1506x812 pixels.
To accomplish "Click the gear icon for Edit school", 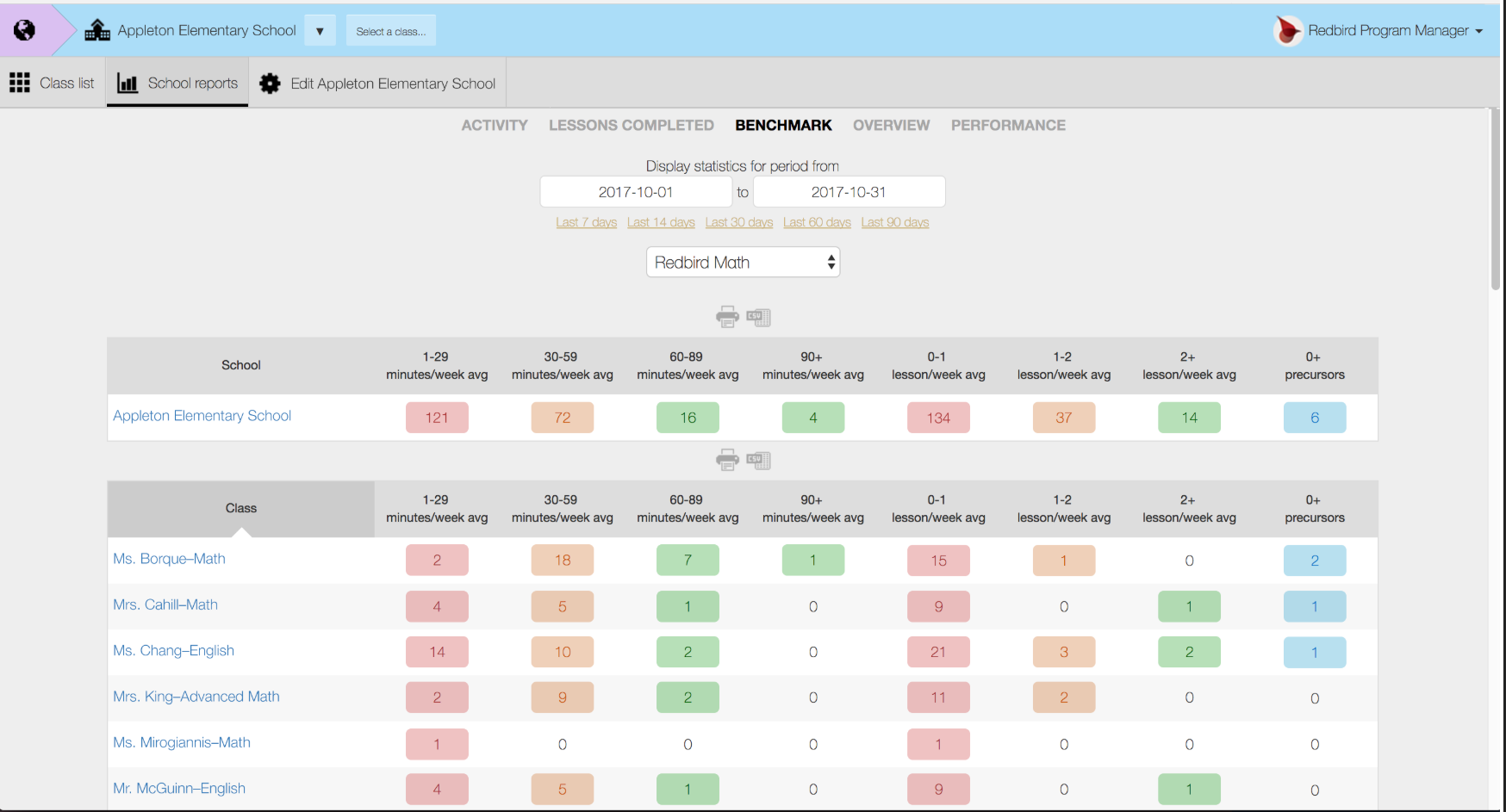I will coord(270,84).
